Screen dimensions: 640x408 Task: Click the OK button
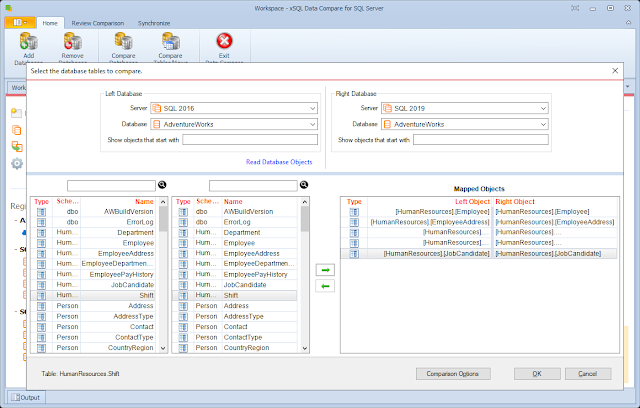(537, 374)
